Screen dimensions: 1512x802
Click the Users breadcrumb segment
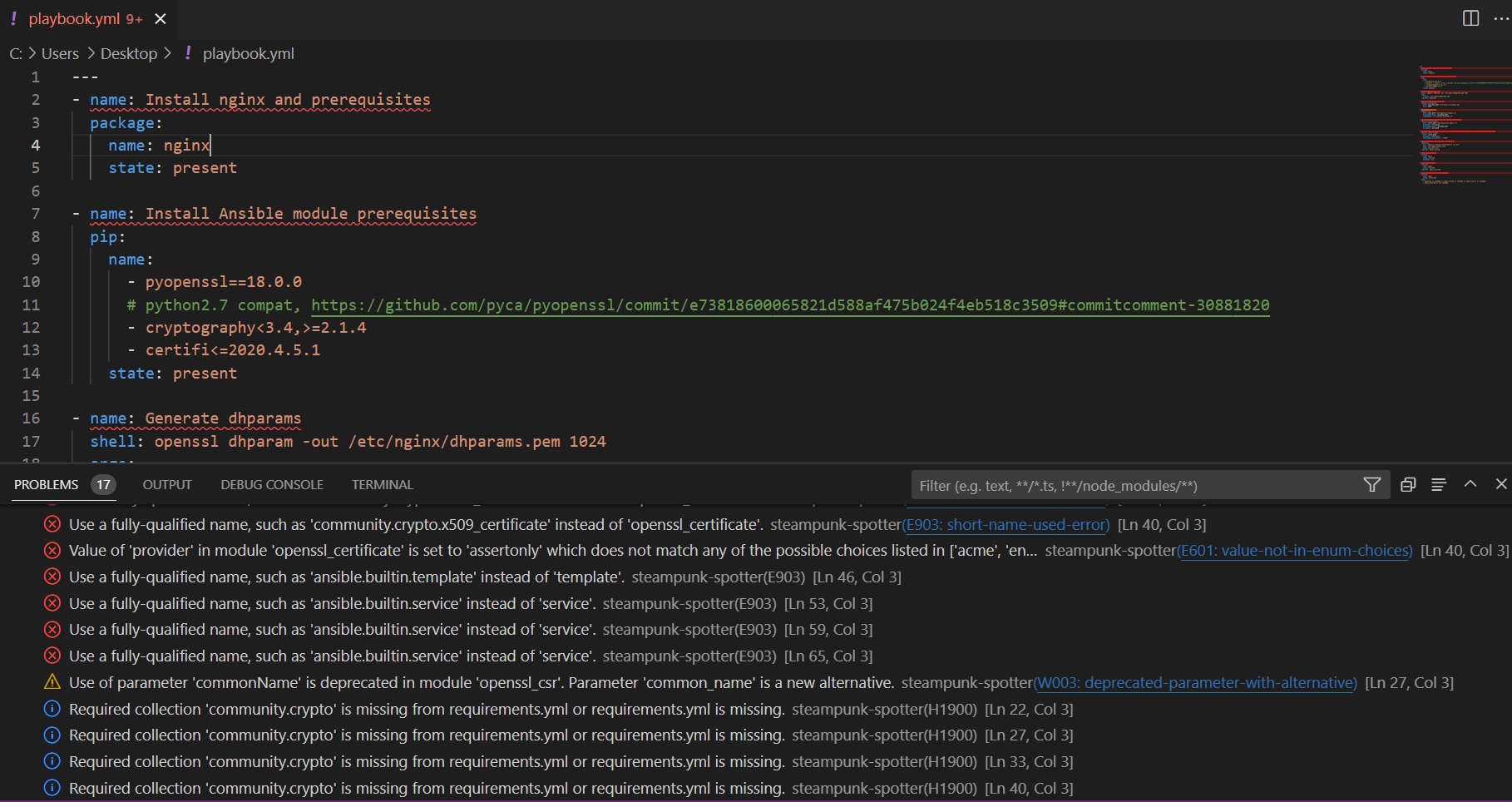click(60, 54)
